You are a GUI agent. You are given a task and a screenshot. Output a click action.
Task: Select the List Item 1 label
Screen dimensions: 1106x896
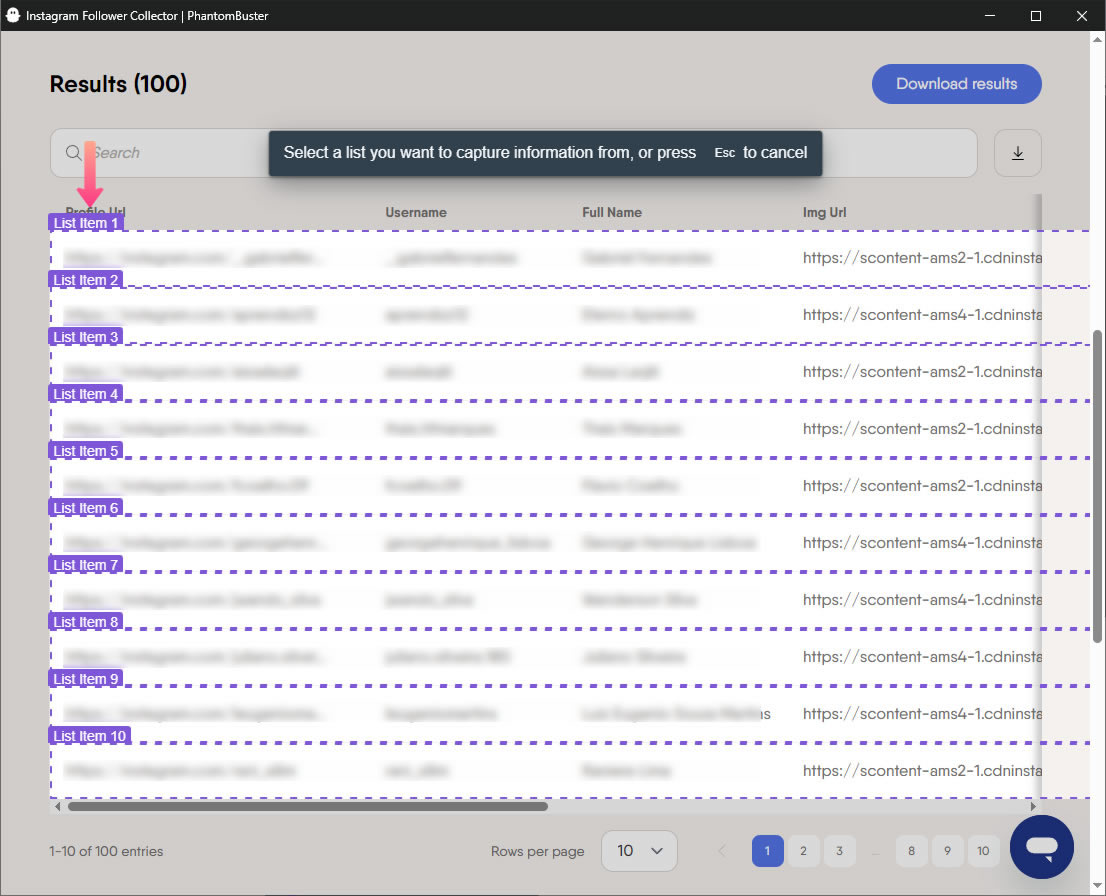(x=86, y=223)
